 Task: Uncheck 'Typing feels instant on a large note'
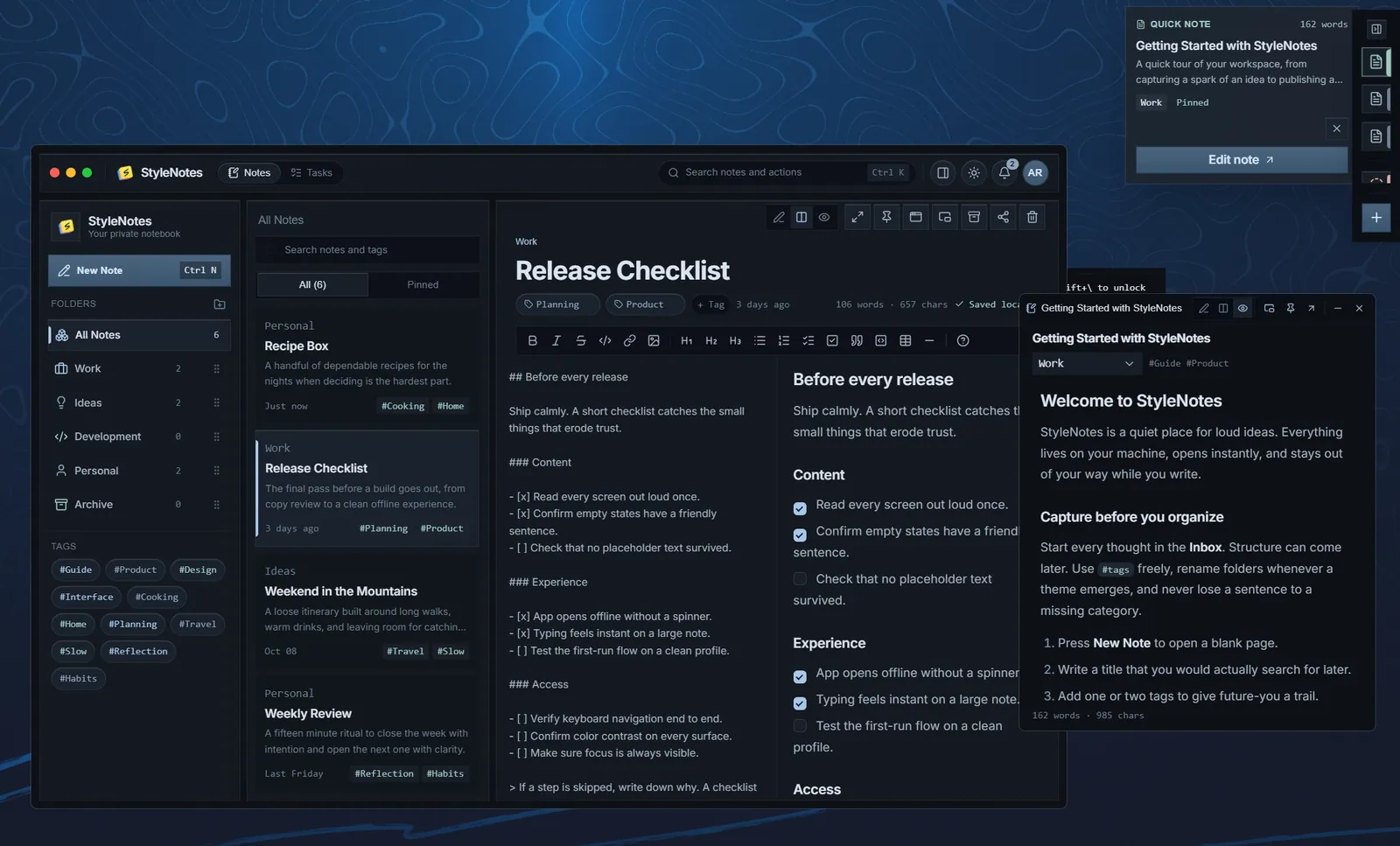click(800, 703)
